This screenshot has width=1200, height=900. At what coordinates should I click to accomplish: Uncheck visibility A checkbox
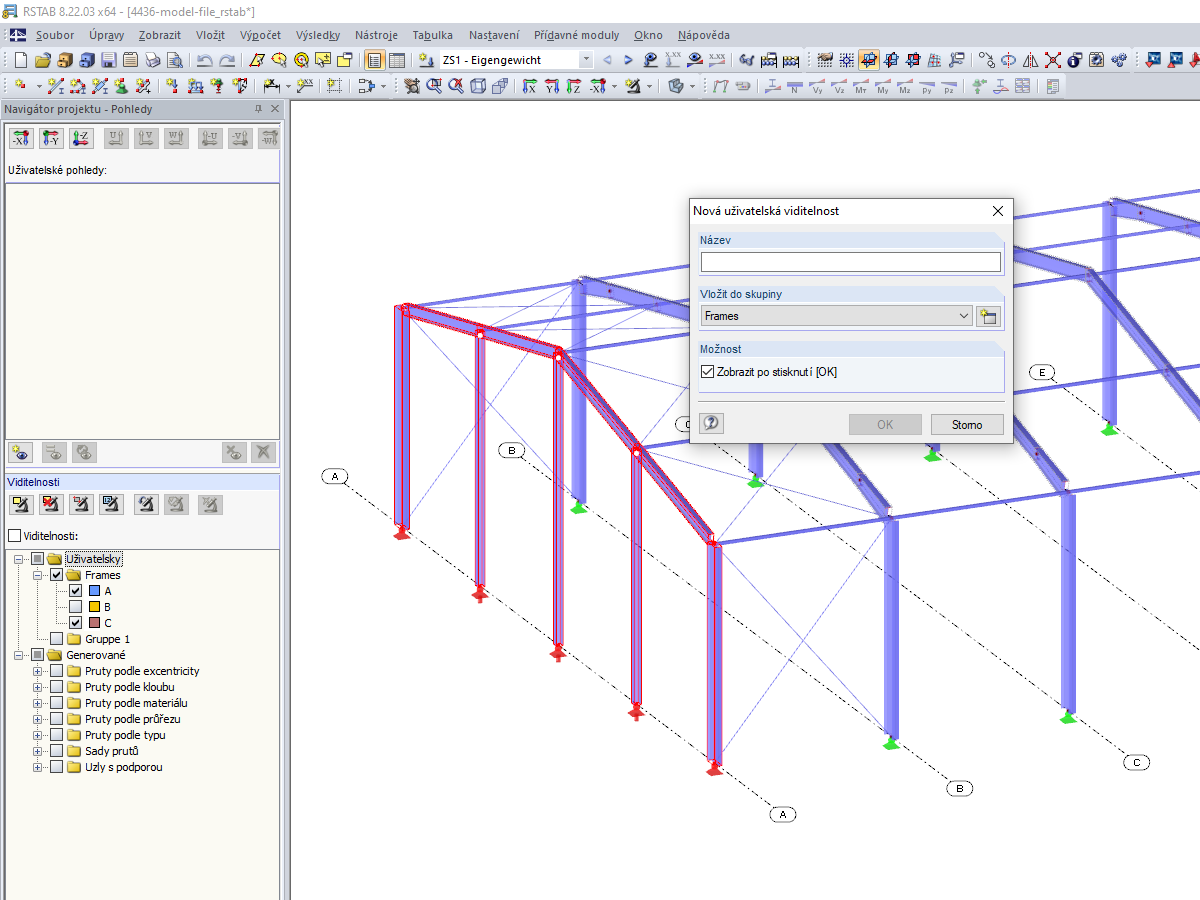click(75, 591)
